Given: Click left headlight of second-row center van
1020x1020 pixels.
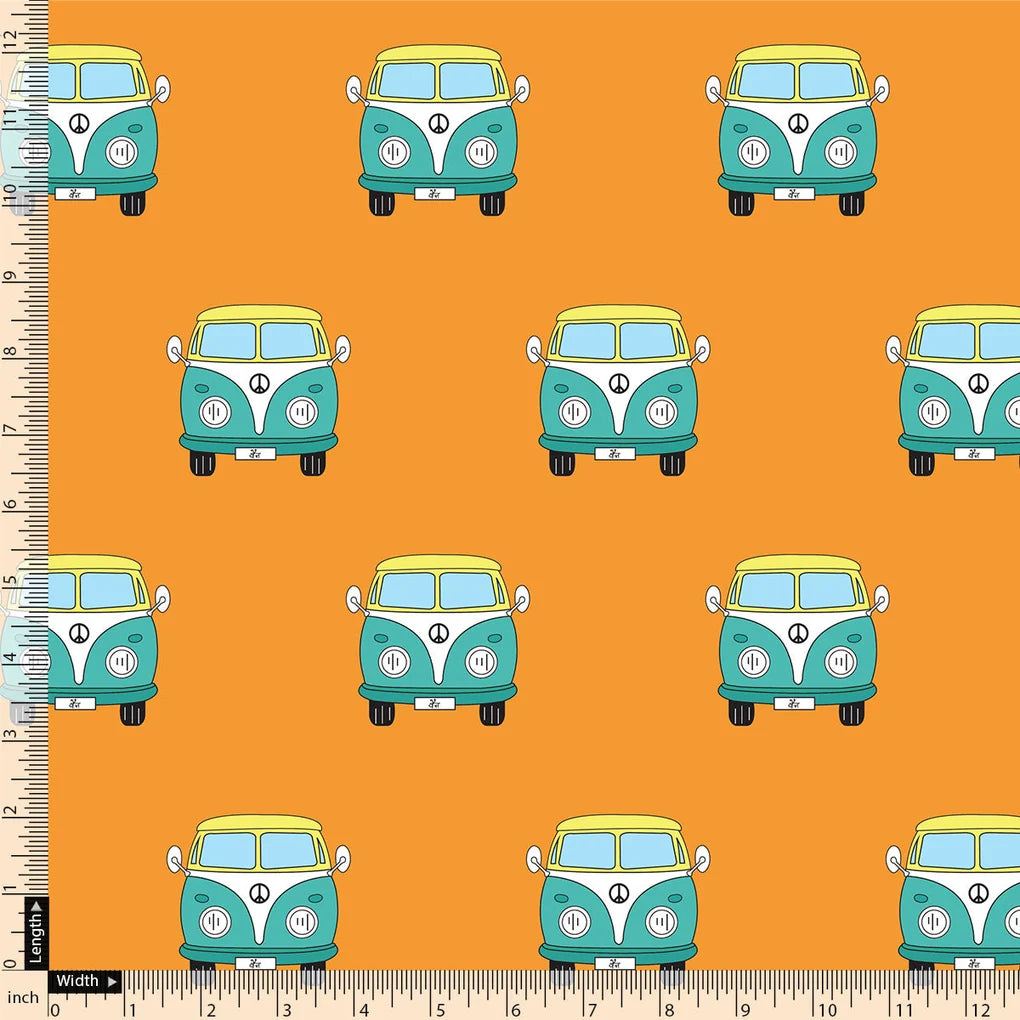Looking at the screenshot, I should click(574, 411).
